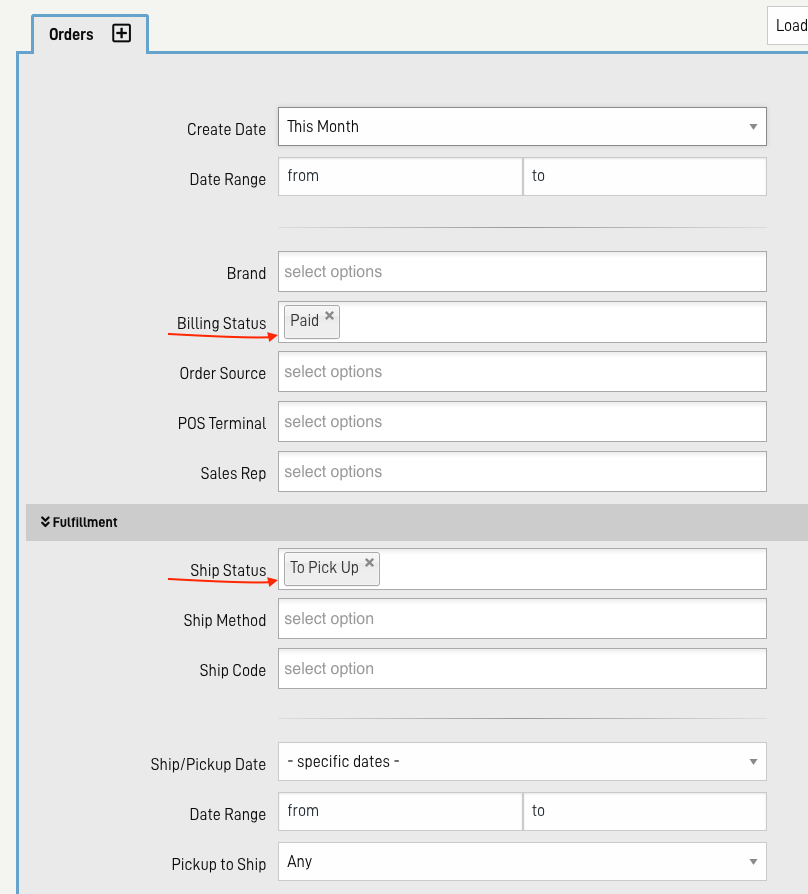Open the Ship Method option field
Viewport: 808px width, 894px height.
(522, 619)
